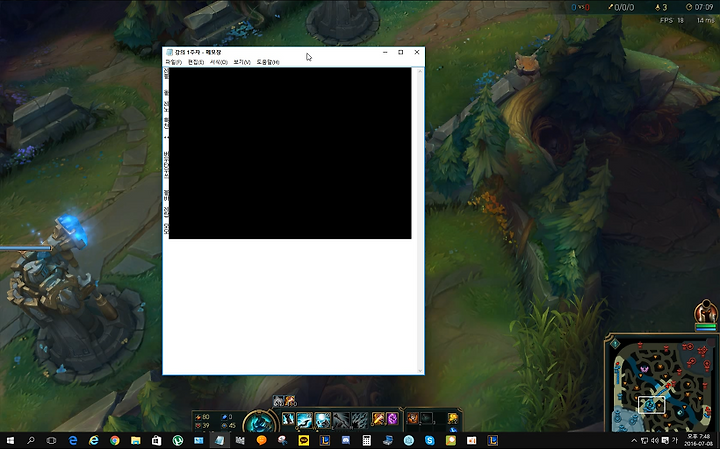The image size is (720, 449).
Task: Open the Calculator taskbar icon
Action: [x=366, y=441]
